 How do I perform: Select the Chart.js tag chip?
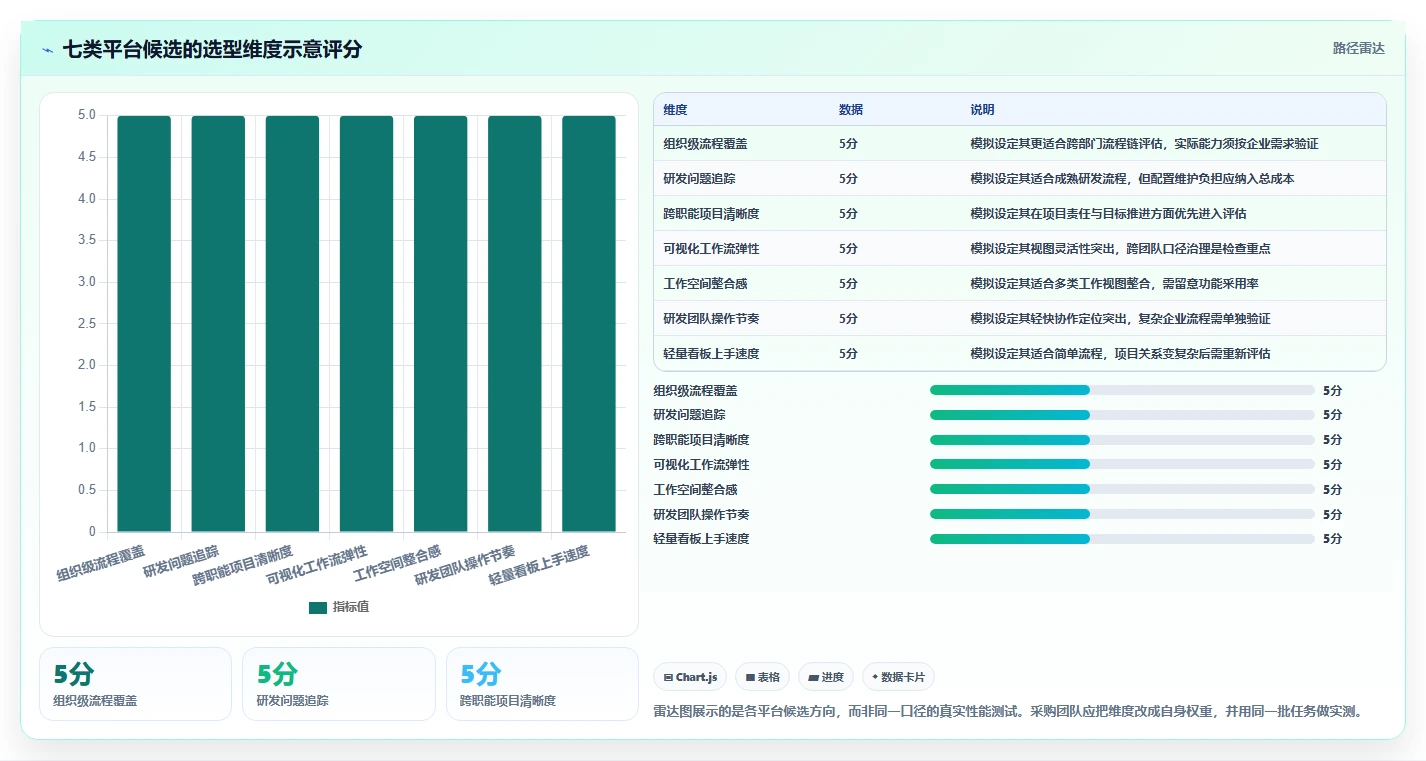(690, 677)
